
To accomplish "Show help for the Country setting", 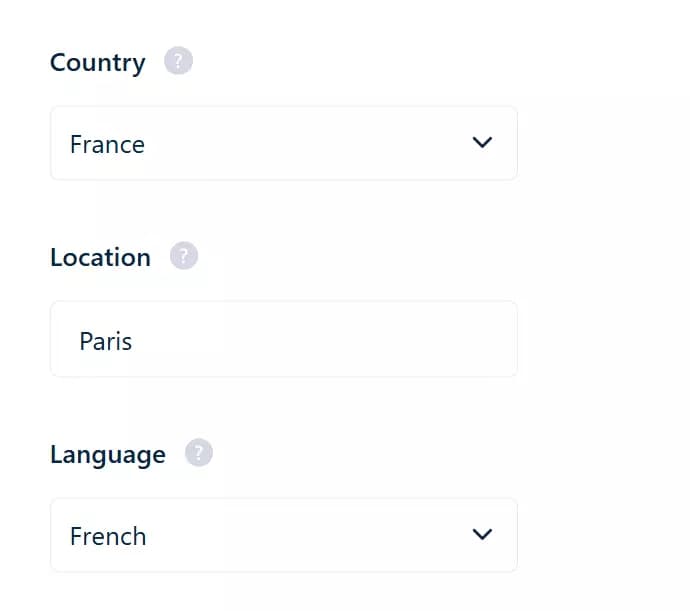I will (x=178, y=62).
